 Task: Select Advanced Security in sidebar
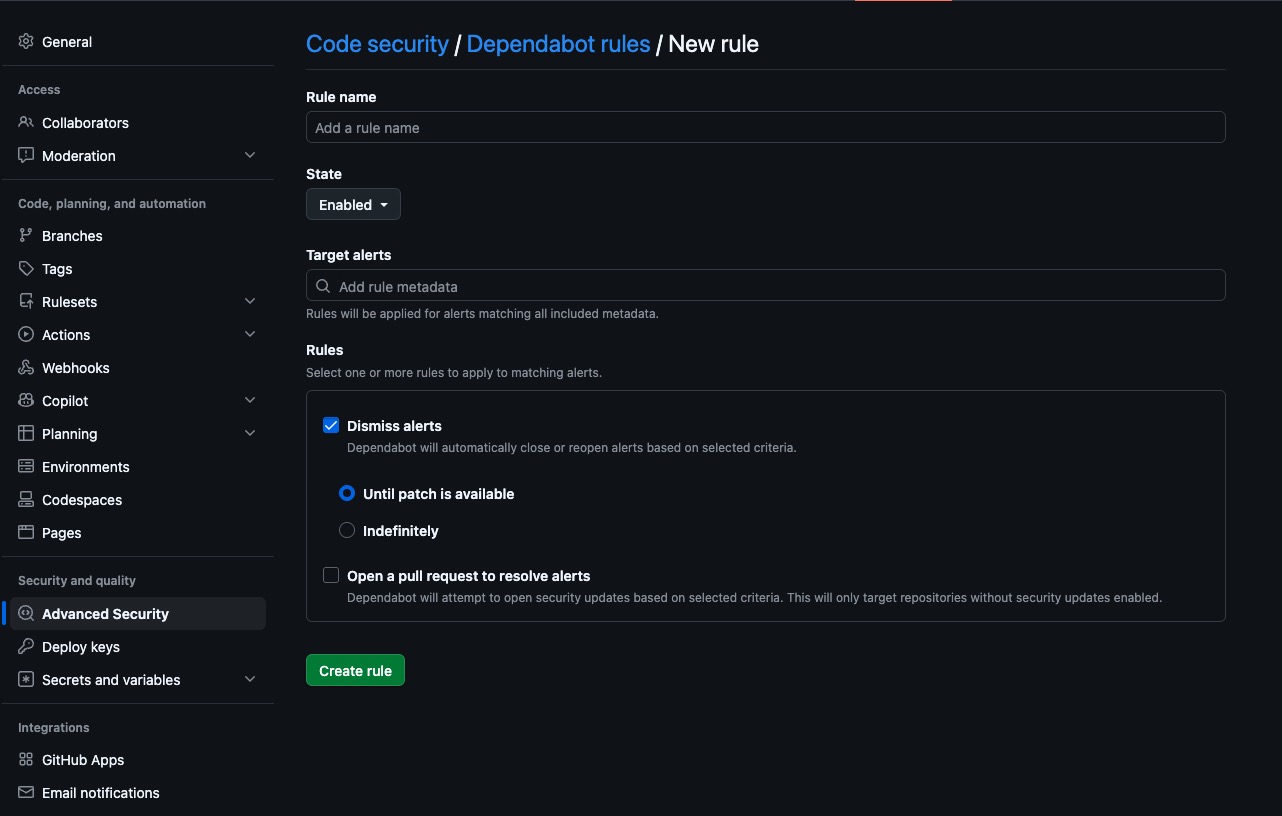138,614
